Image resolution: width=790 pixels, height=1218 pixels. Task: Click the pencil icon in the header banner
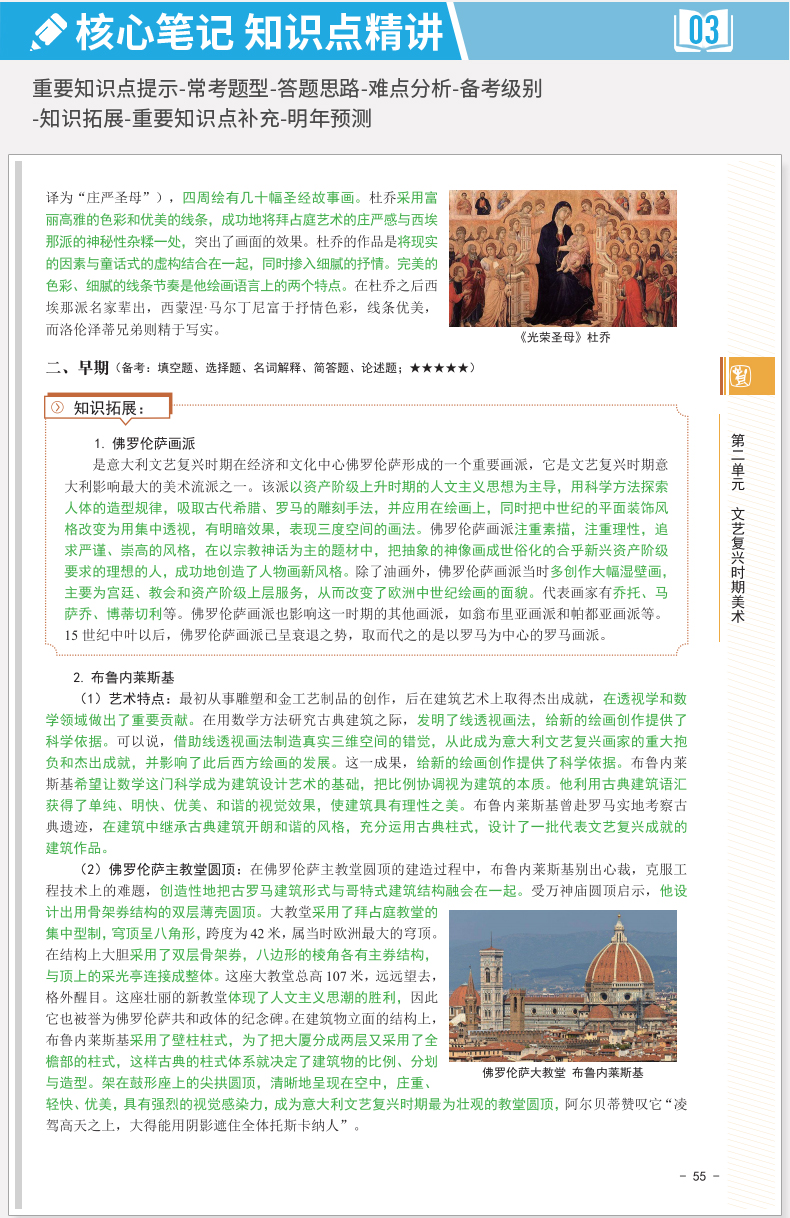[x=47, y=32]
